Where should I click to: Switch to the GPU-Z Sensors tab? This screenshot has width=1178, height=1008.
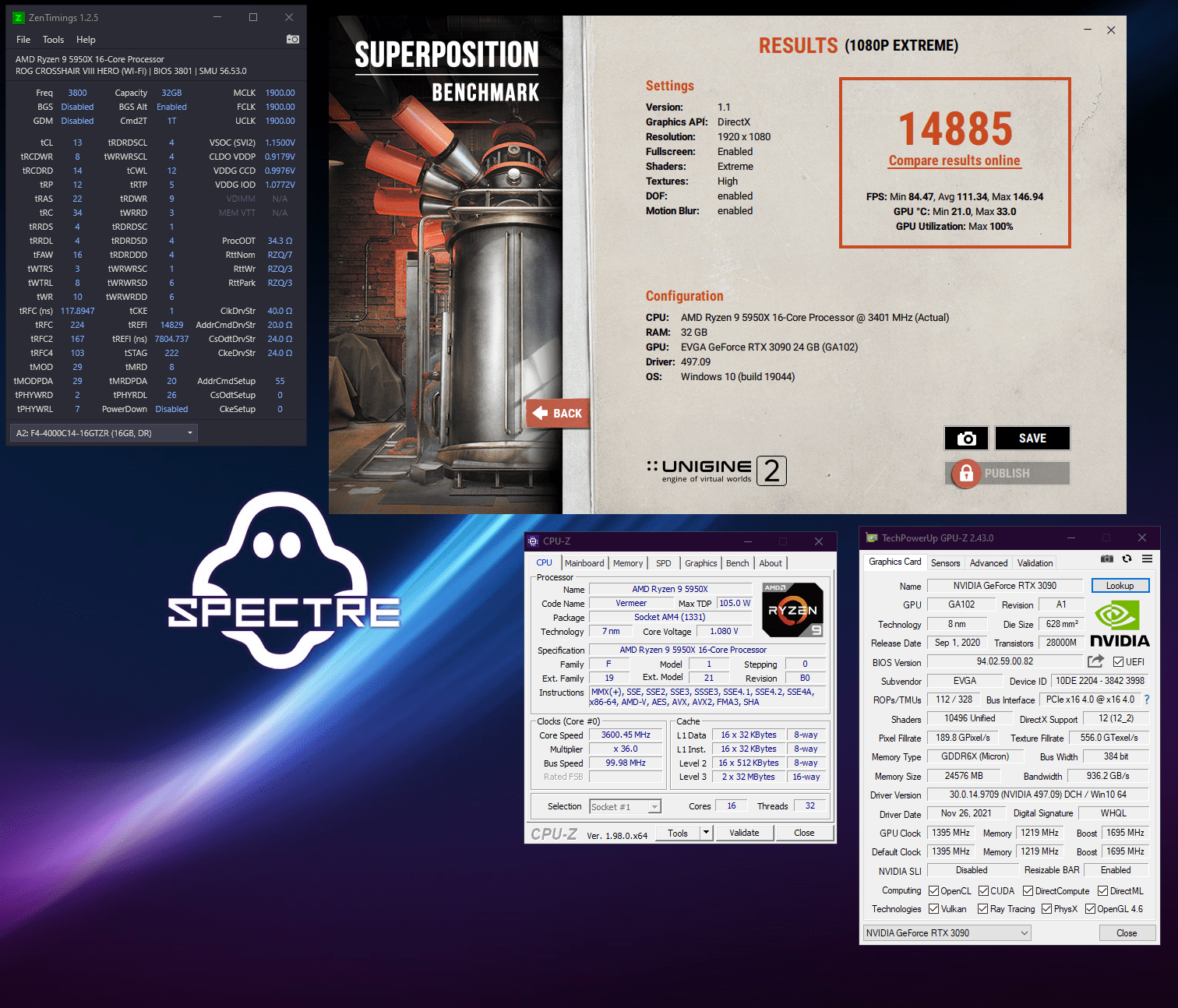point(946,563)
